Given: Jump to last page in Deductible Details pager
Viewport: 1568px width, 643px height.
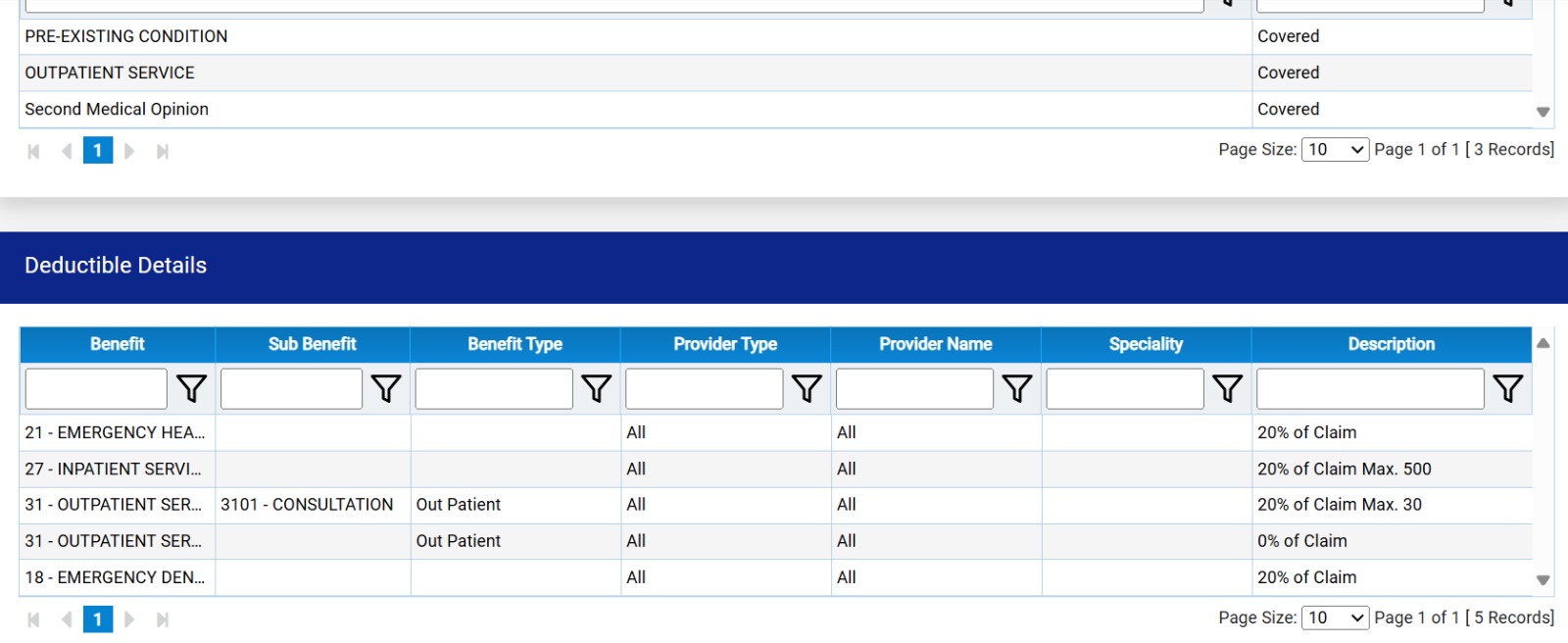Looking at the screenshot, I should click(163, 619).
